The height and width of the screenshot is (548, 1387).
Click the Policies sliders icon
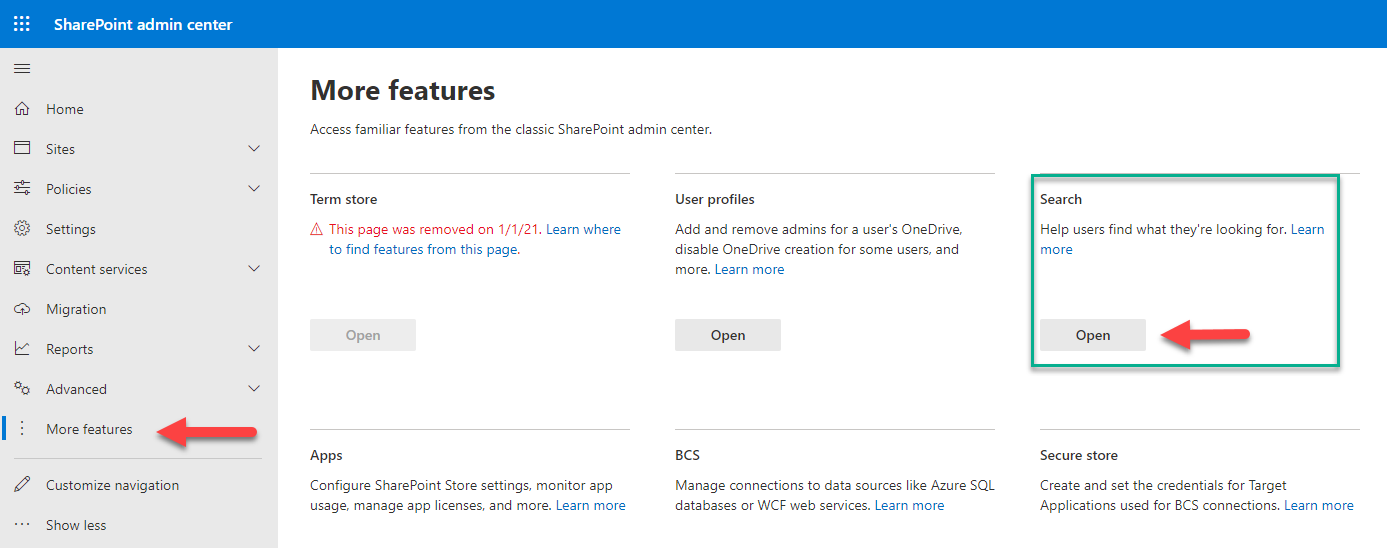[x=22, y=189]
